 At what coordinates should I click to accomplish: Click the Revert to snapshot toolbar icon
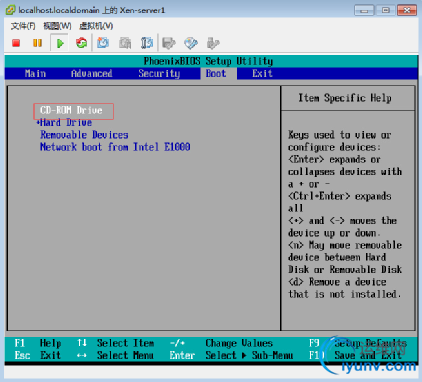click(125, 43)
